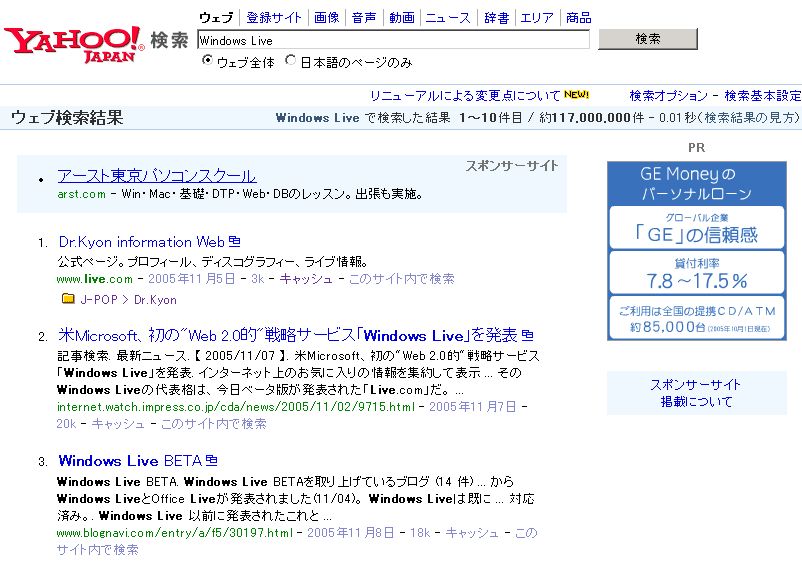Select the 日本語のページのみ radio button

291,60
